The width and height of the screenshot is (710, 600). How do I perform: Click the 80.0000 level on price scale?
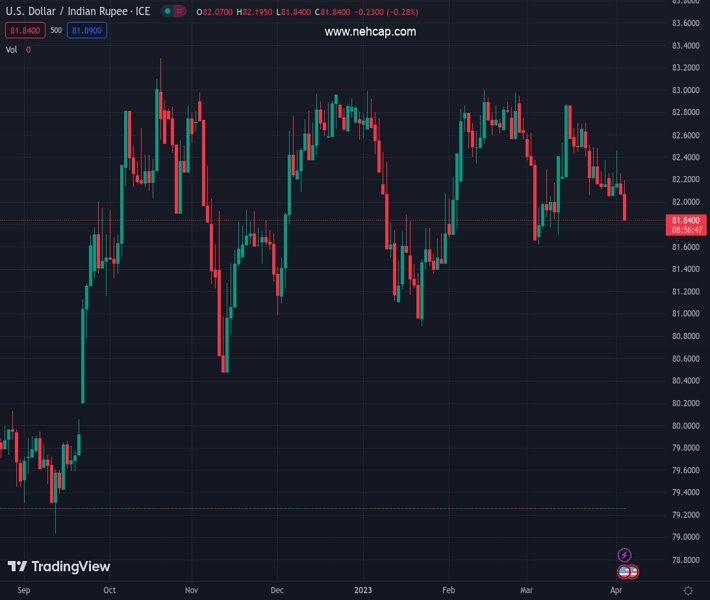[685, 426]
